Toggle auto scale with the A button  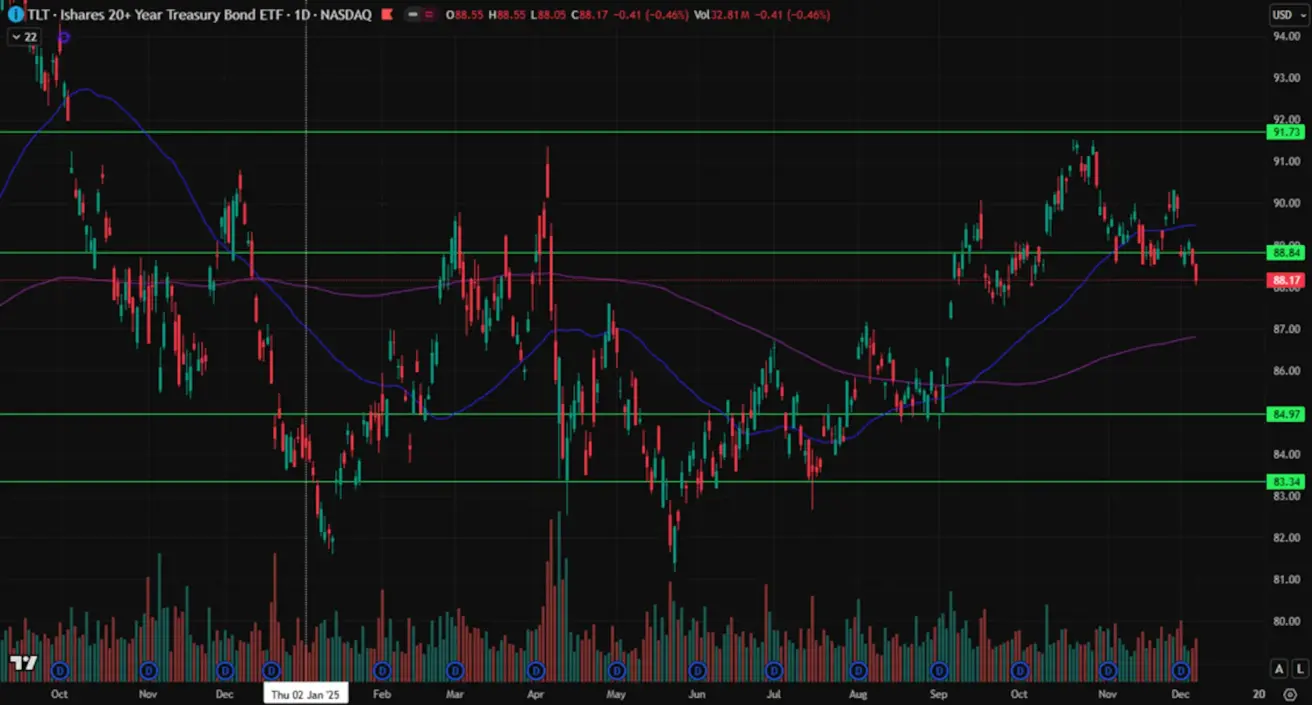point(1279,669)
